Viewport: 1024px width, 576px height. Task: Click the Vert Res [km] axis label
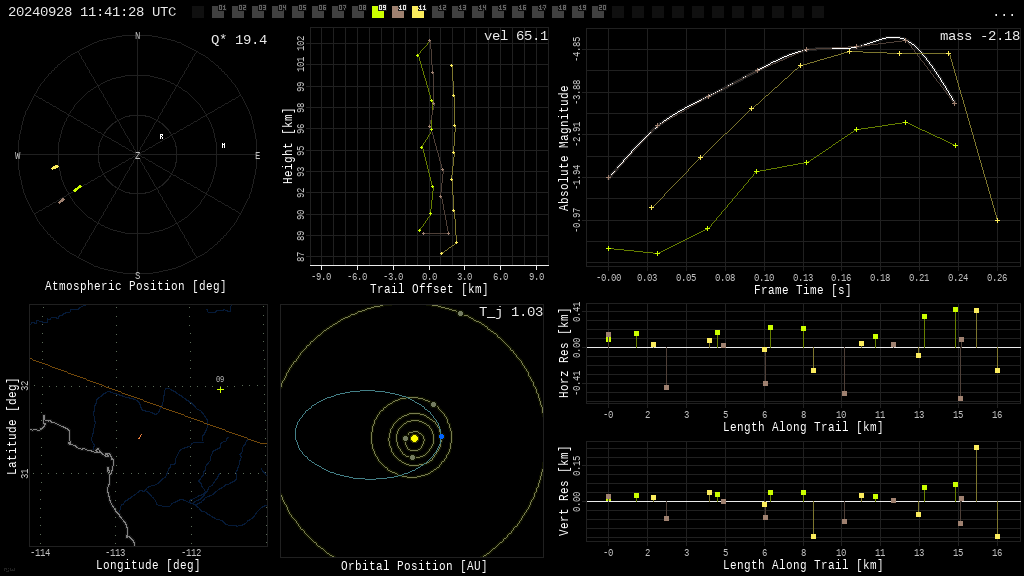pyautogui.click(x=564, y=490)
